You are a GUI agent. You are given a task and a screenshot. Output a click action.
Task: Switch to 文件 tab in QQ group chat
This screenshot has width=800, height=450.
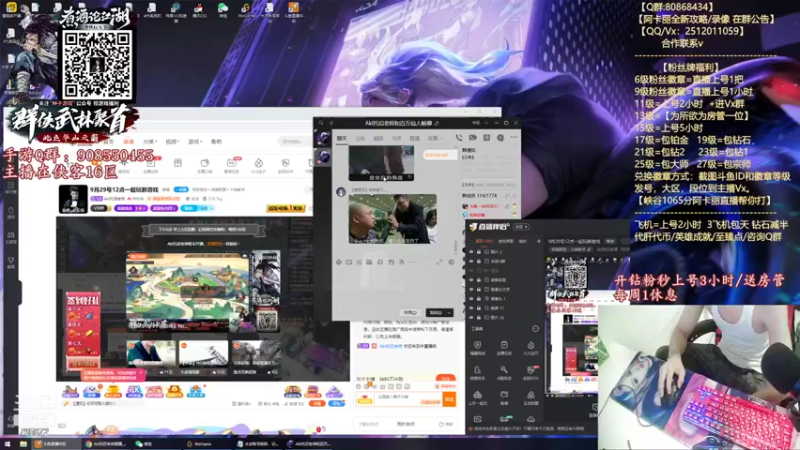point(396,138)
